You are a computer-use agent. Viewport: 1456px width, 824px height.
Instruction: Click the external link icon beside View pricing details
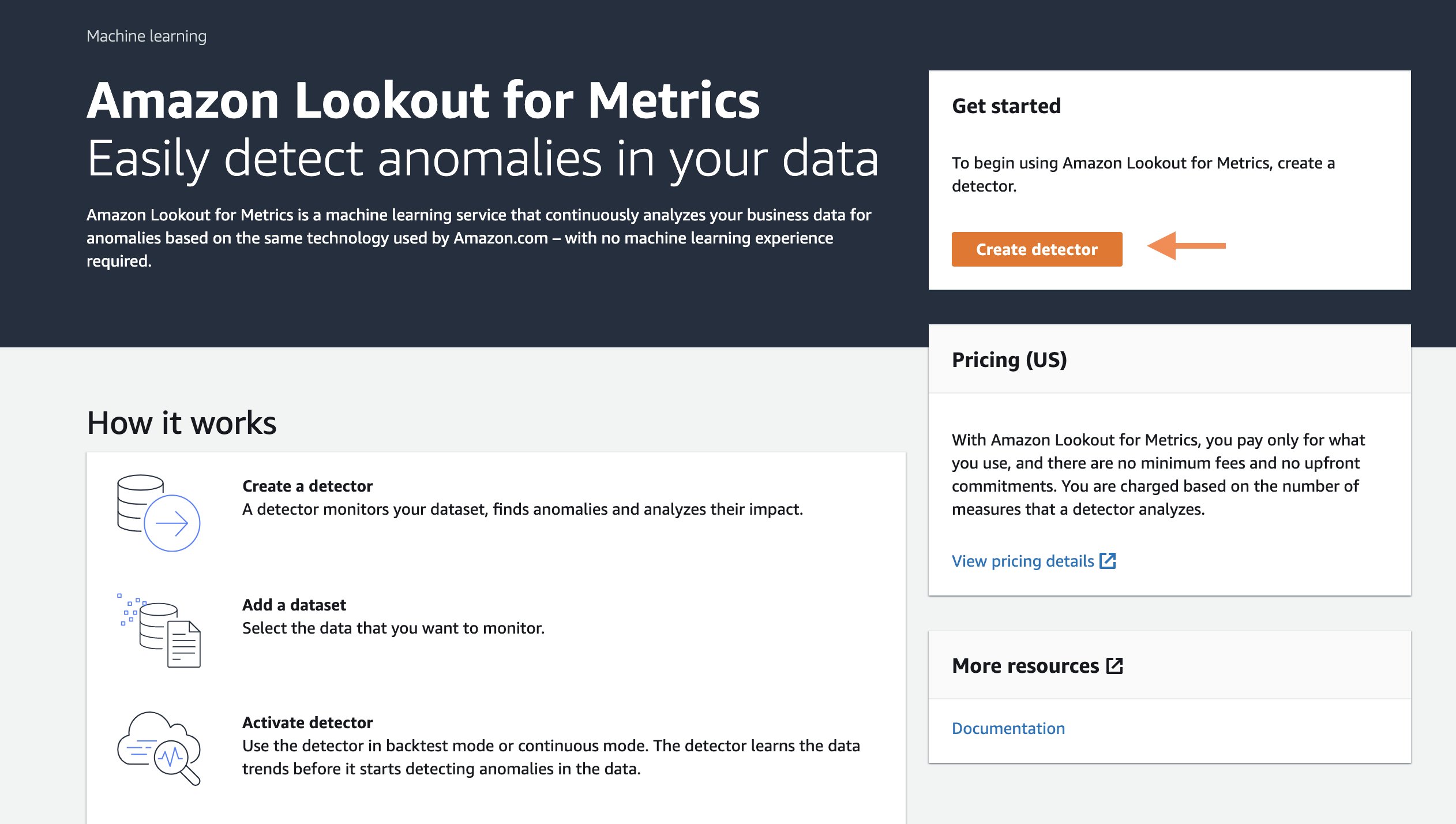pyautogui.click(x=1108, y=561)
